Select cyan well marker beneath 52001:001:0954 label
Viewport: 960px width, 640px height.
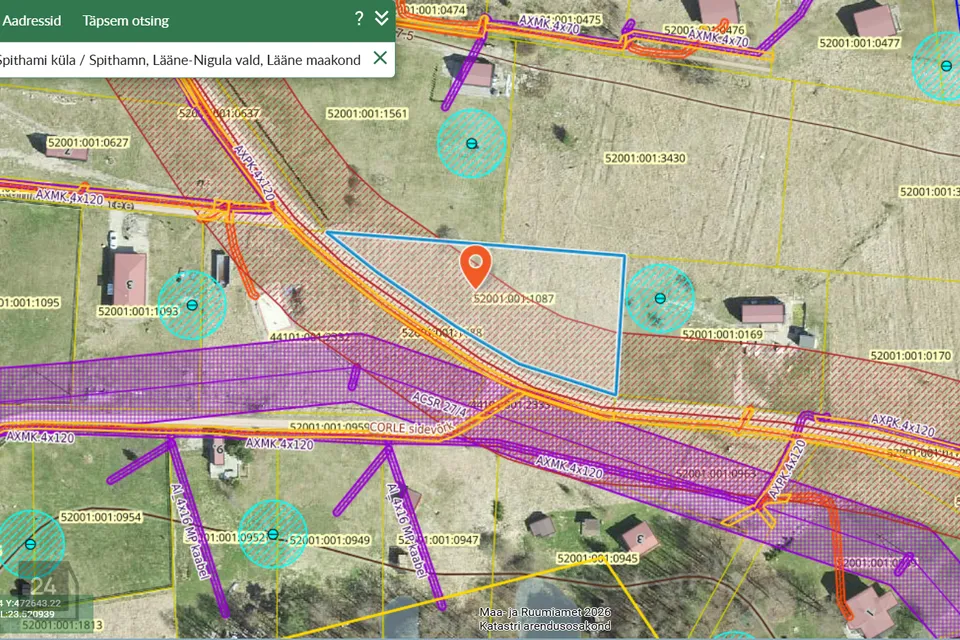click(31, 544)
